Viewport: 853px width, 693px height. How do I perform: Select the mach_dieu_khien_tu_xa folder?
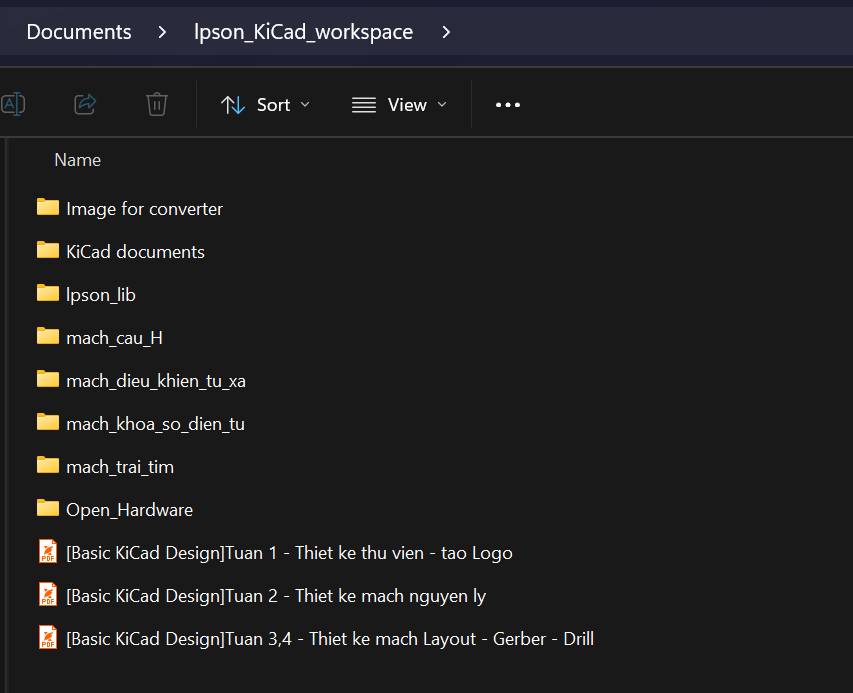155,381
